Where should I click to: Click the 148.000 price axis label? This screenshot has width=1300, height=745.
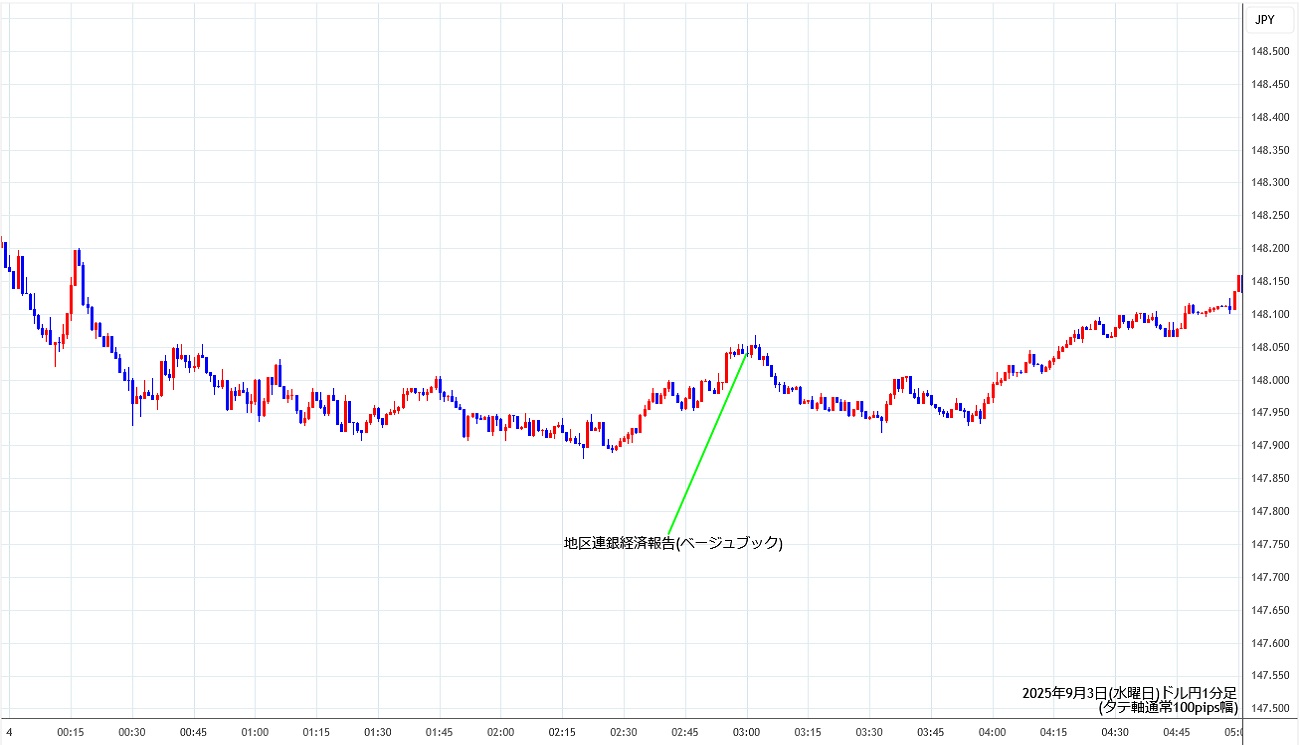pyautogui.click(x=1270, y=381)
